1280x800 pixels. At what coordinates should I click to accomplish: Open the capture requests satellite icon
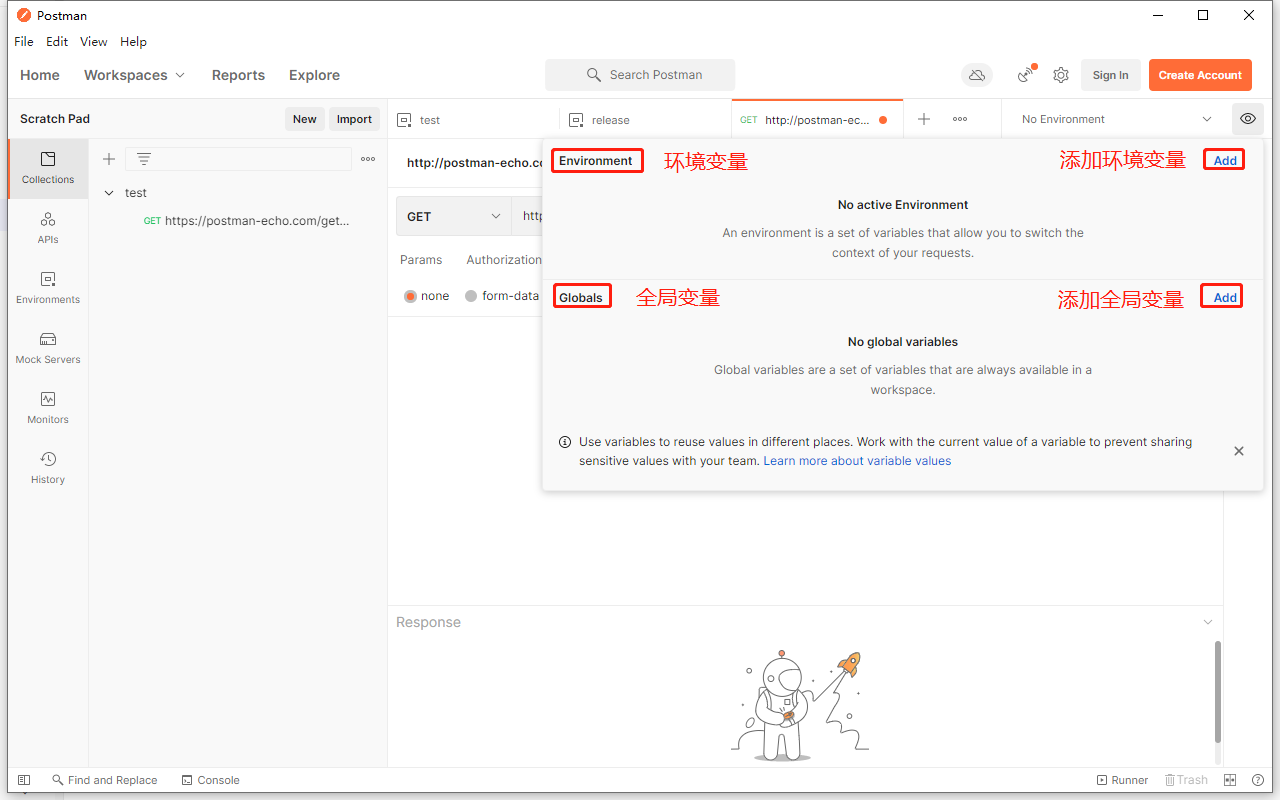[x=1026, y=75]
